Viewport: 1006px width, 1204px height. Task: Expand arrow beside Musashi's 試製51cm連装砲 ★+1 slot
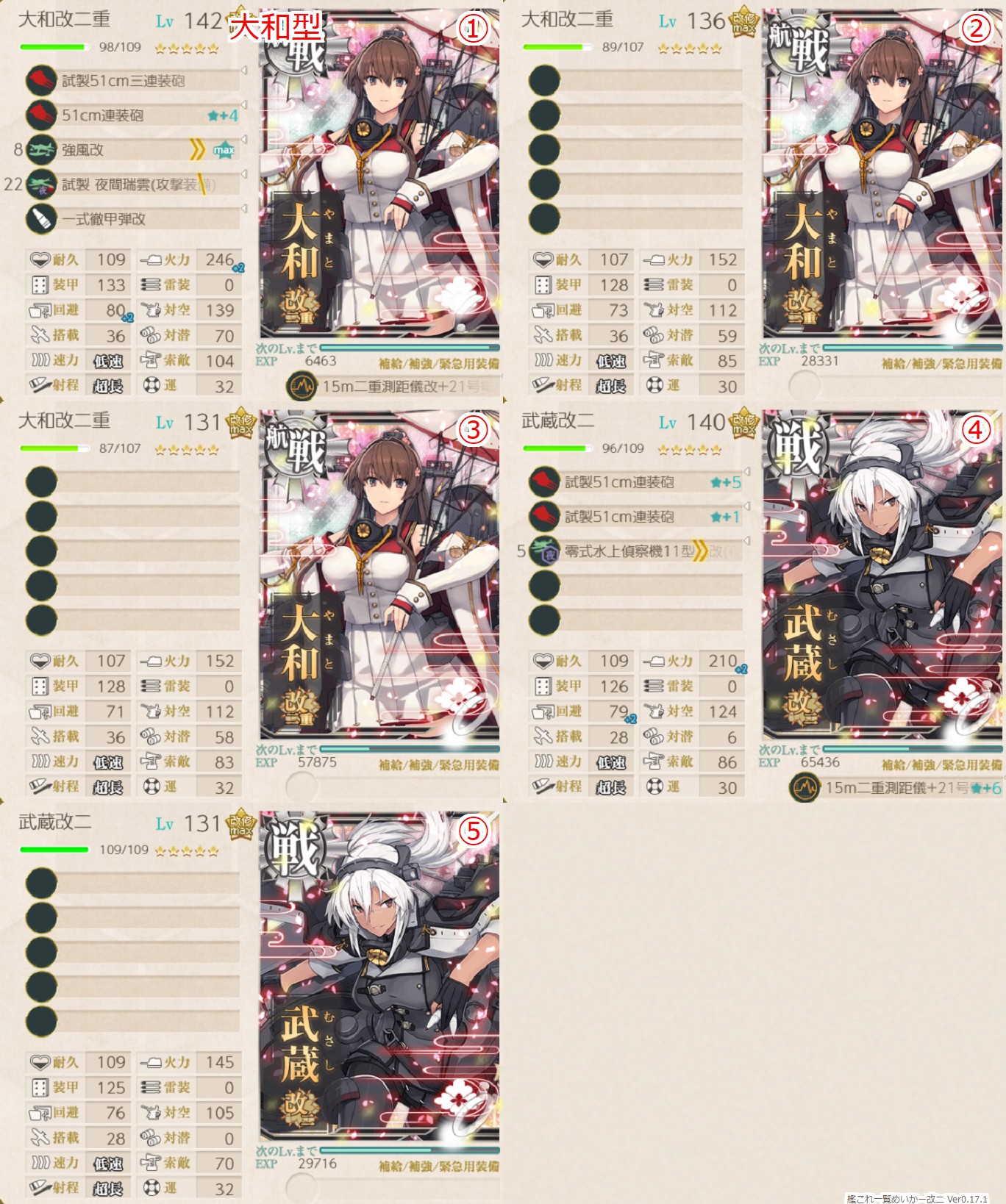click(747, 506)
